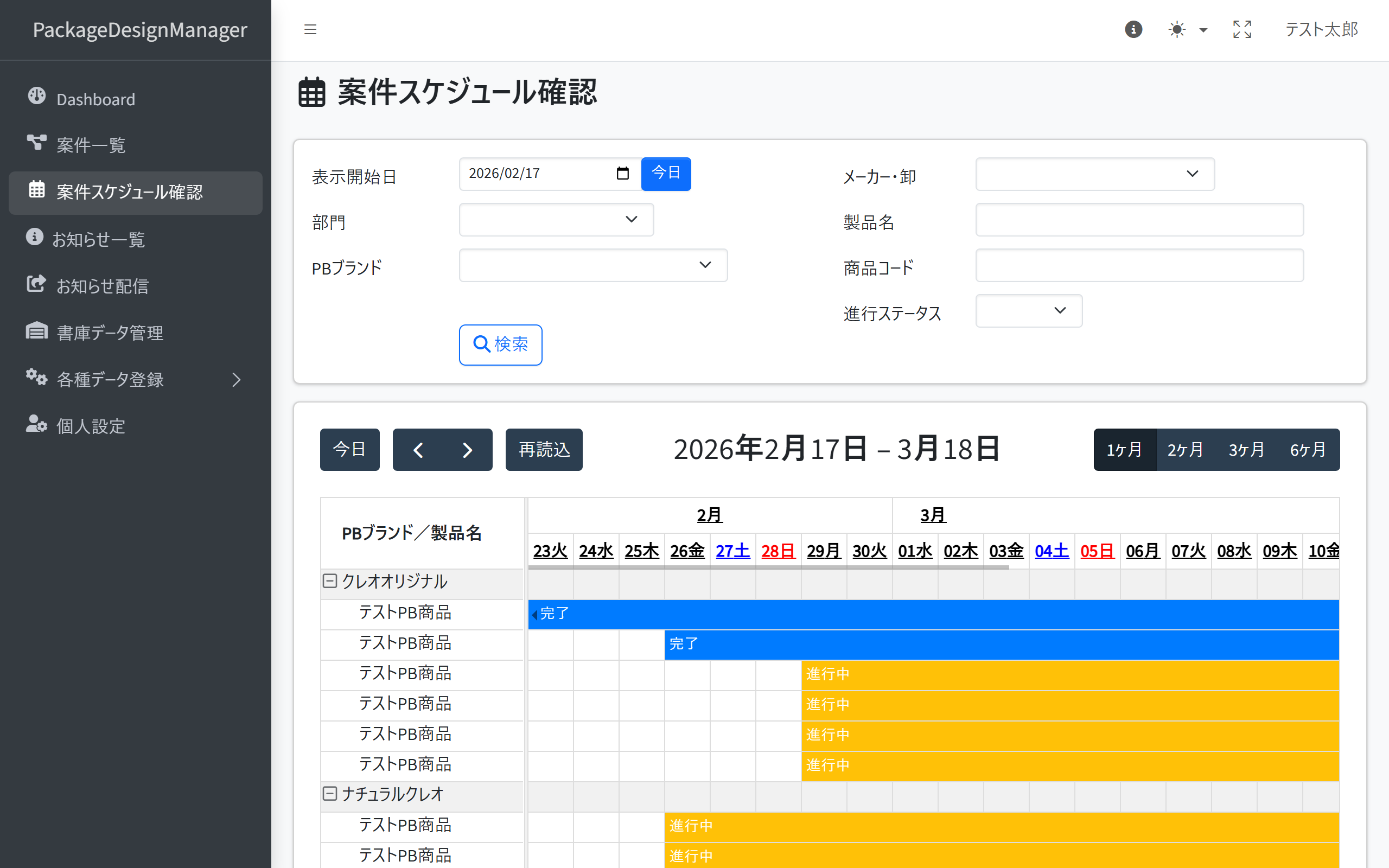Viewport: 1389px width, 868px height.
Task: Click the previous period arrow button
Action: click(x=418, y=450)
